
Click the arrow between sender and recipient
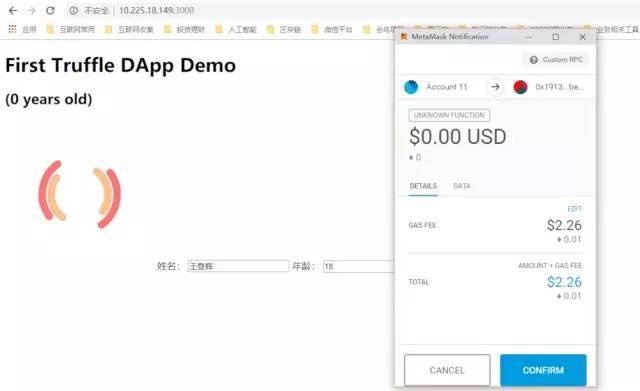coord(495,87)
